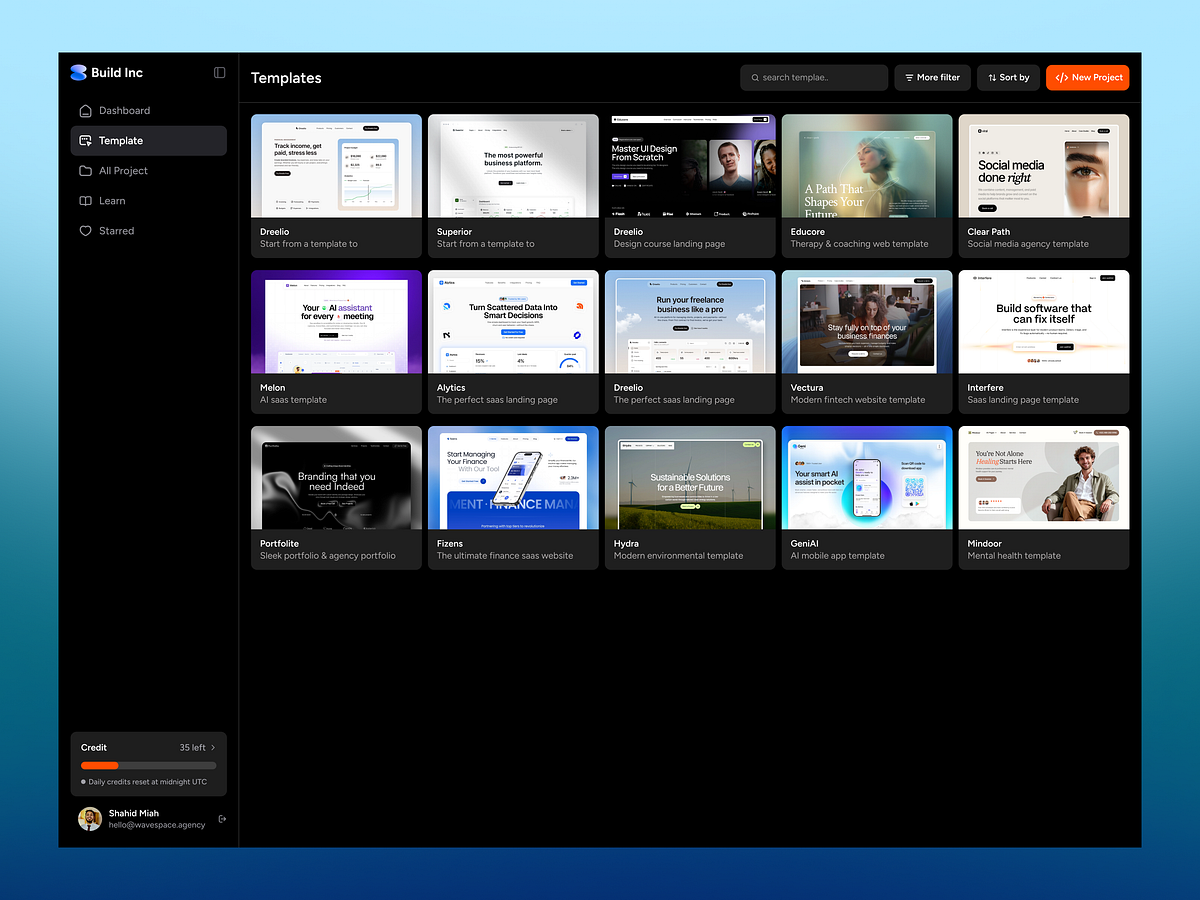The image size is (1200, 900).
Task: Toggle the More filter panel
Action: [932, 77]
